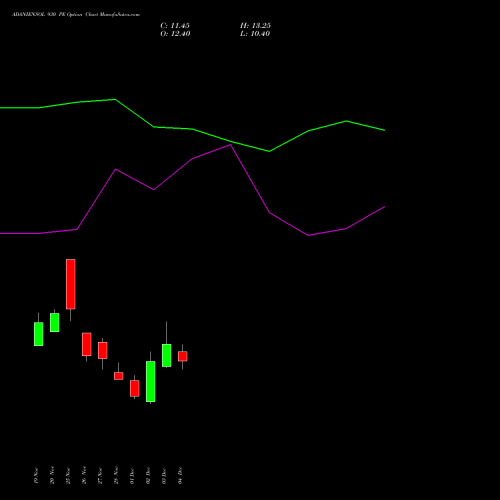Viewport: 500px width, 500px height.
Task: Click the red candlestick for 01 Dec
Action: (x=135, y=388)
